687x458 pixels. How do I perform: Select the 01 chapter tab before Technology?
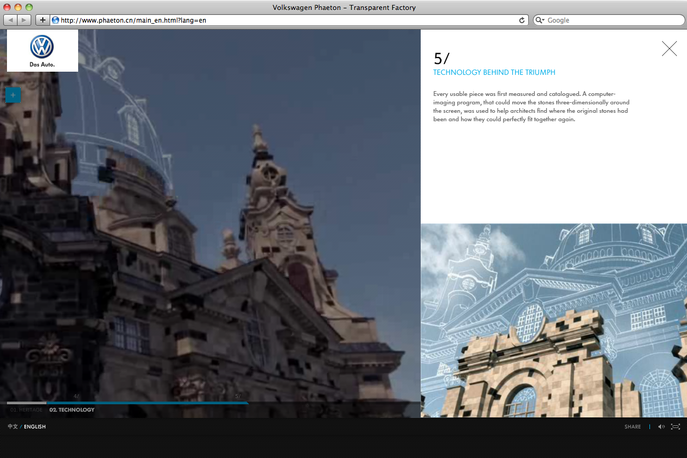25,410
